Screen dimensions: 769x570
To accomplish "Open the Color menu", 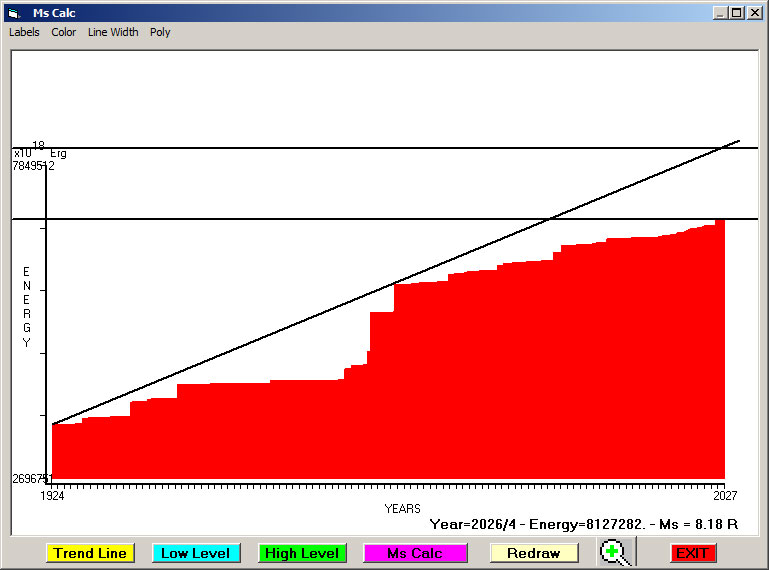I will click(x=64, y=32).
